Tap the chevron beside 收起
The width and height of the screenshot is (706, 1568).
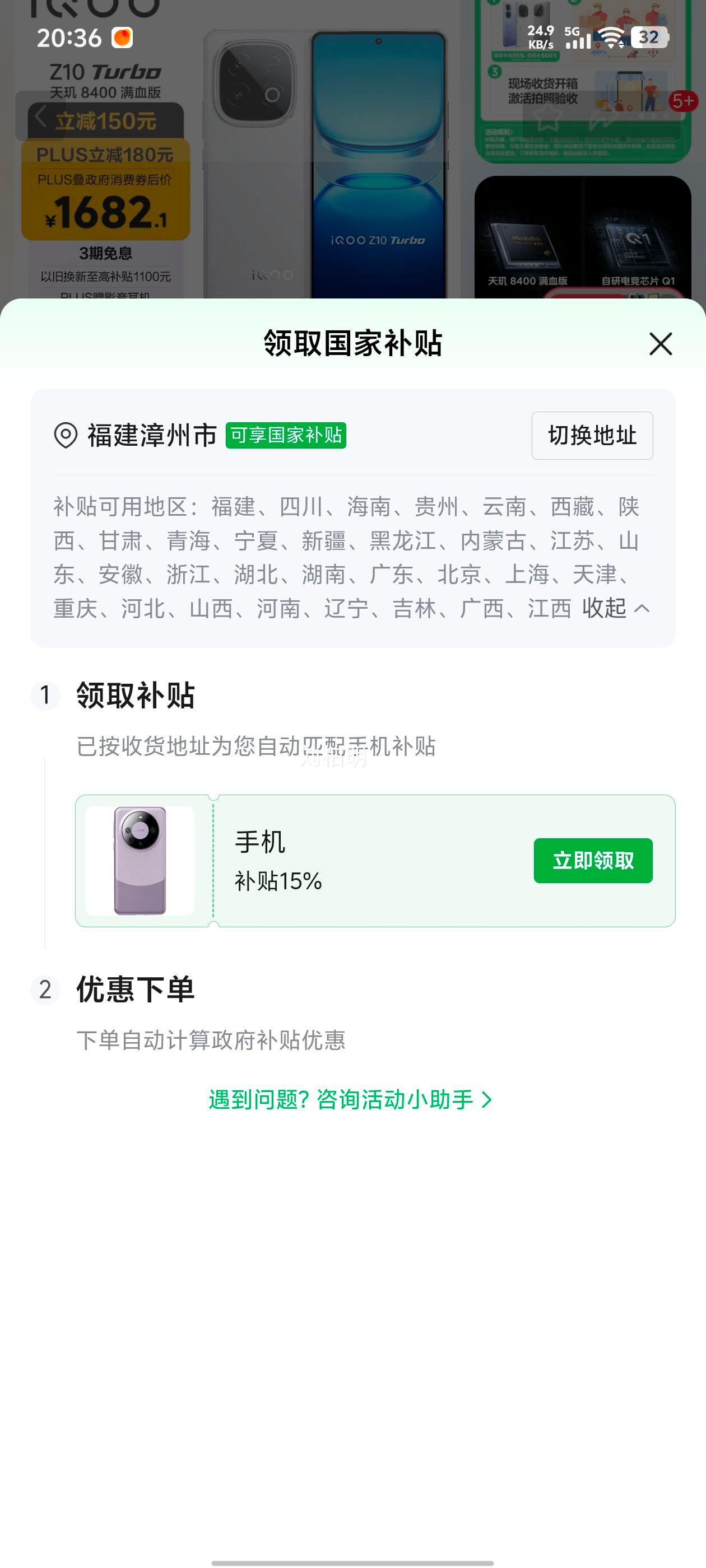642,608
